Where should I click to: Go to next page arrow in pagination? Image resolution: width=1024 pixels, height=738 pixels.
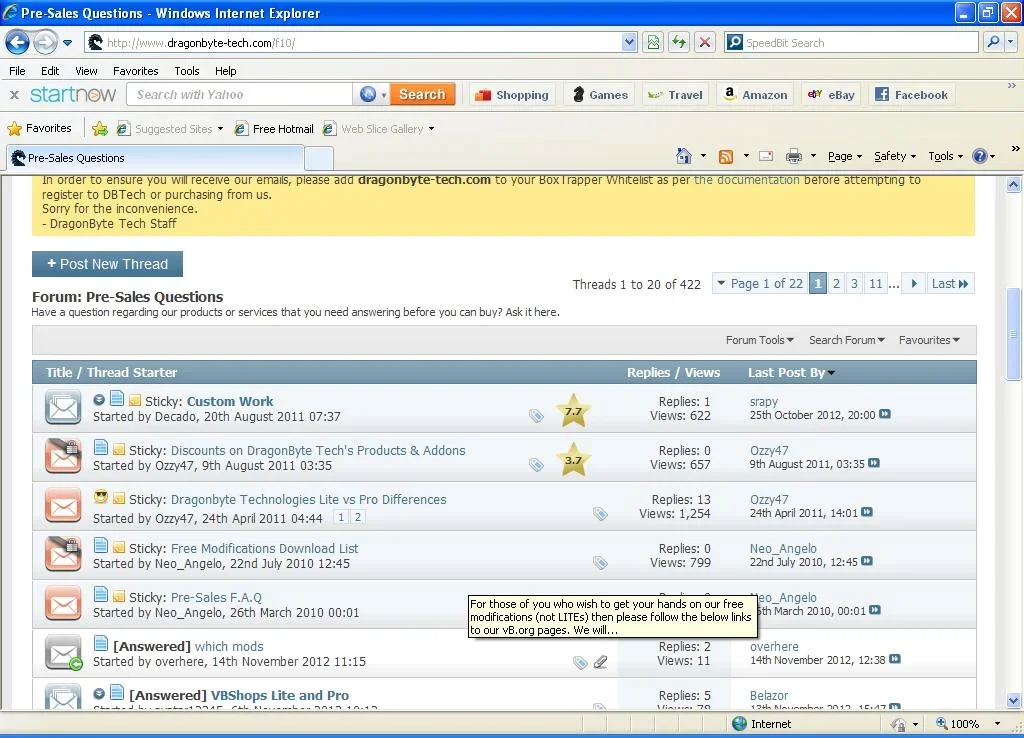coord(914,283)
